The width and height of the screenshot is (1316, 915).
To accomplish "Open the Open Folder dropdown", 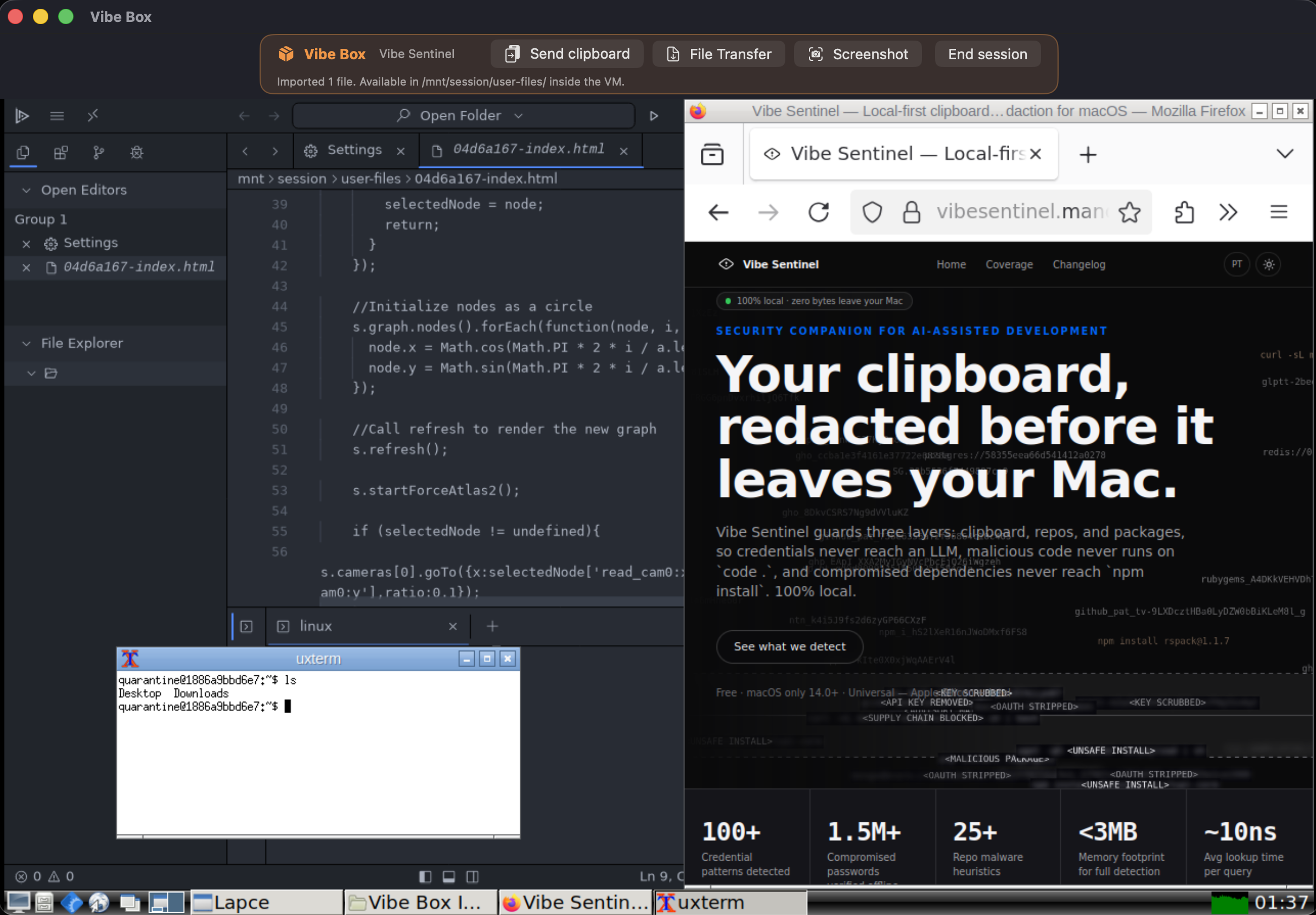I will point(463,116).
